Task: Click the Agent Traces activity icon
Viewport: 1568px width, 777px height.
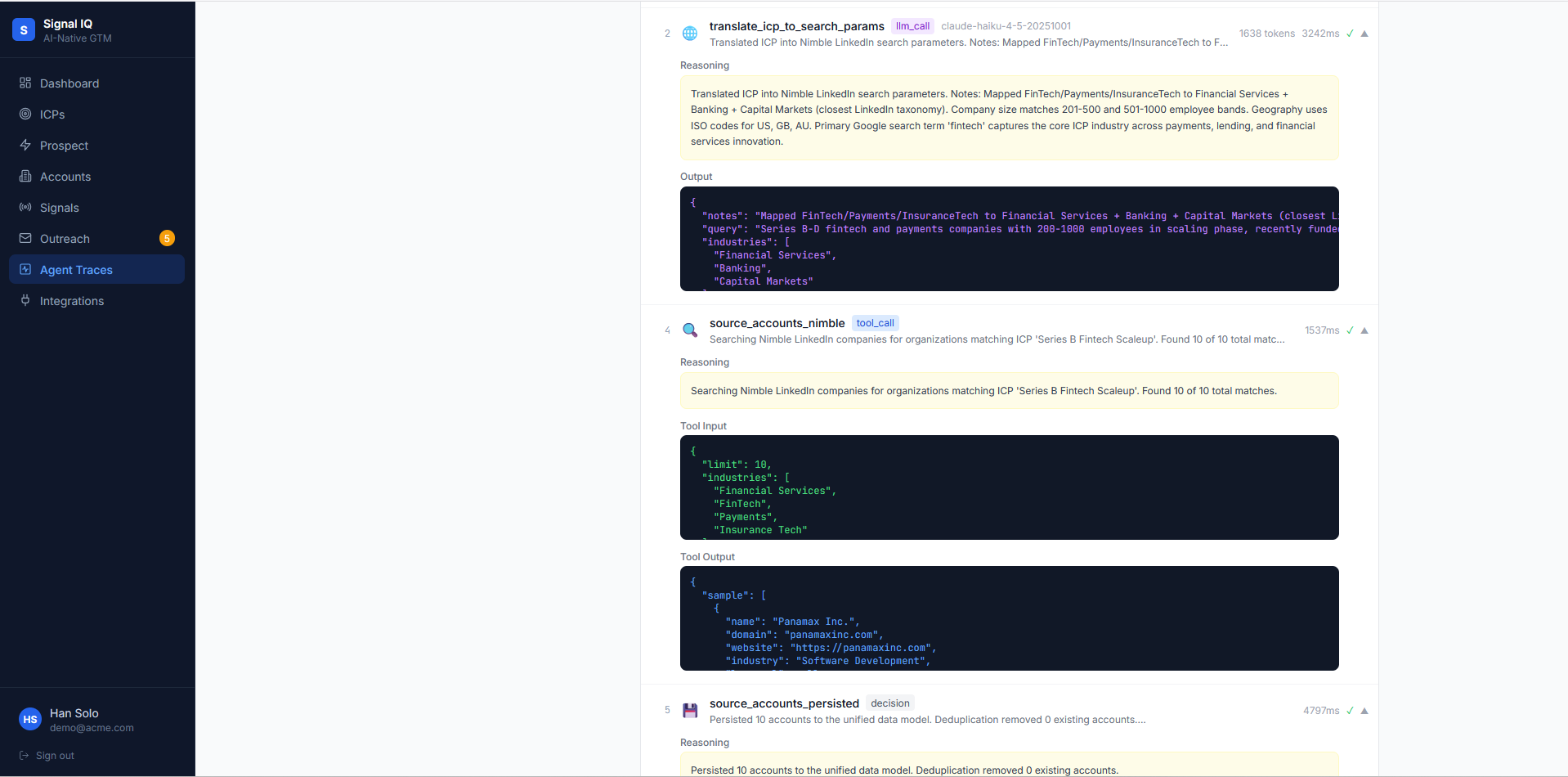Action: [x=25, y=269]
